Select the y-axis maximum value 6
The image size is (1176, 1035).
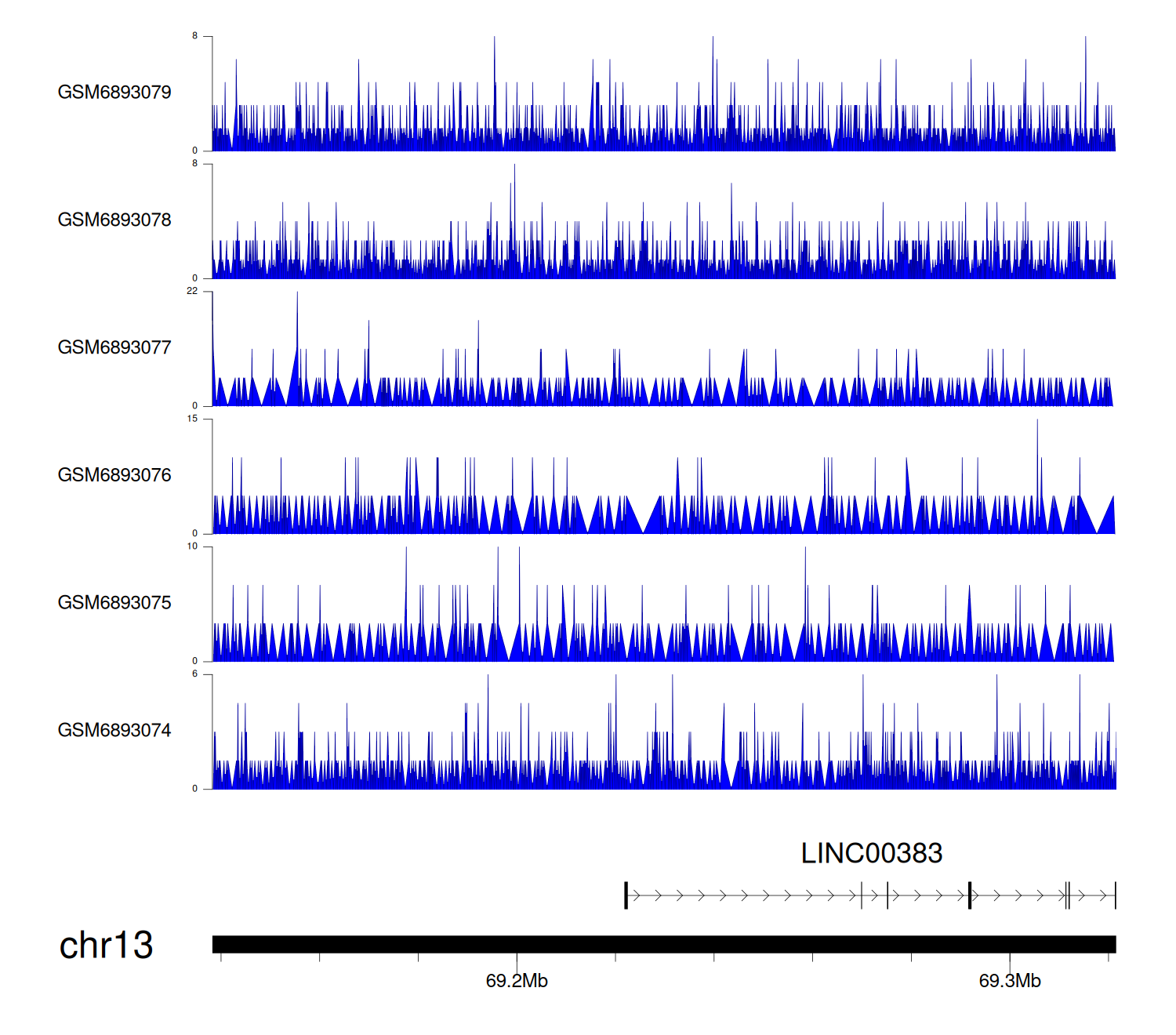195,674
